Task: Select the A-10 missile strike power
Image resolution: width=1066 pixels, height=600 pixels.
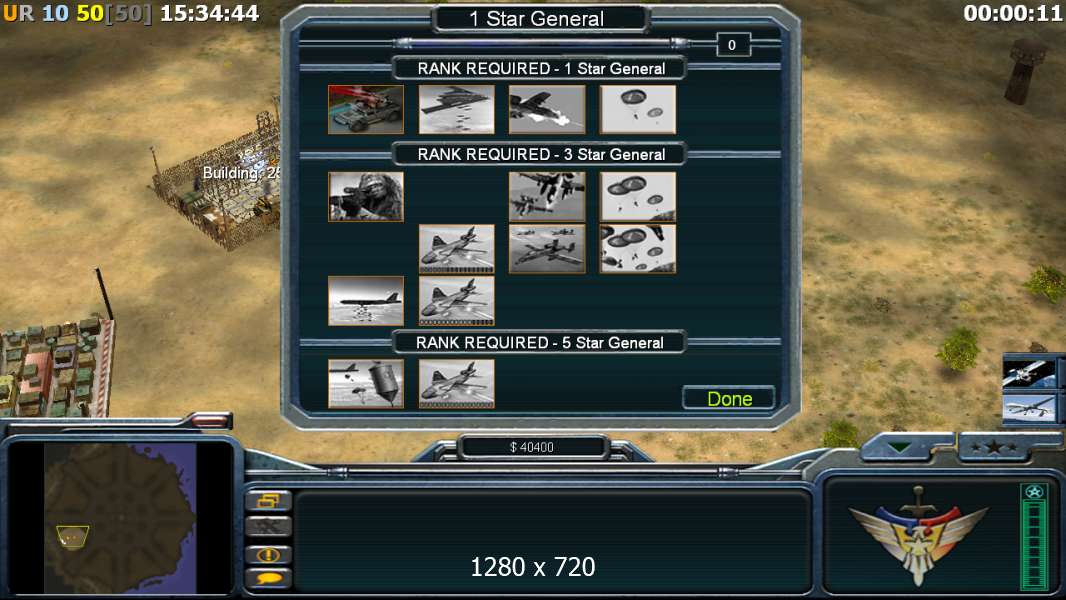Action: click(547, 109)
